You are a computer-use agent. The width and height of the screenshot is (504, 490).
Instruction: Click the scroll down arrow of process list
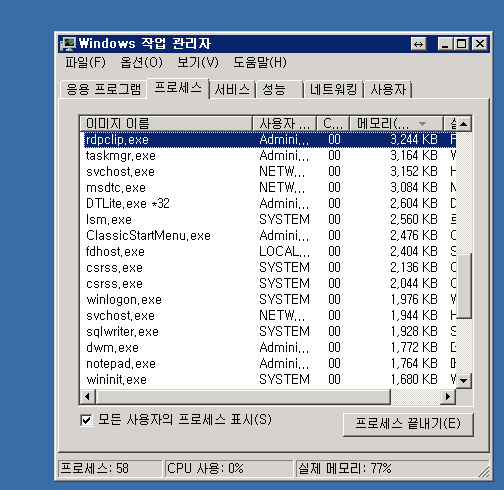click(464, 380)
